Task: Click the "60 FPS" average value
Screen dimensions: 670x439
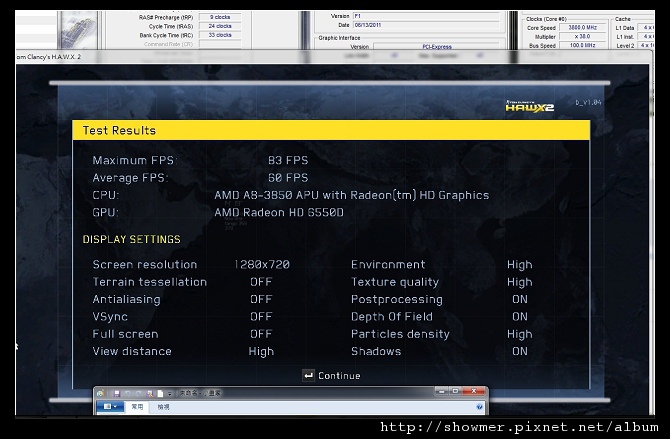Action: pos(288,178)
